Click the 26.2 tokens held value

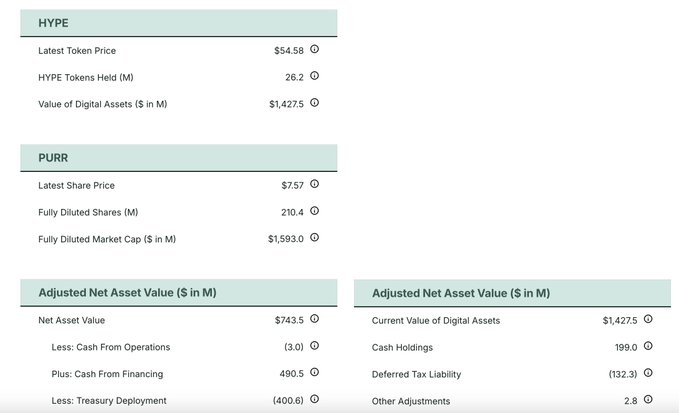click(294, 77)
